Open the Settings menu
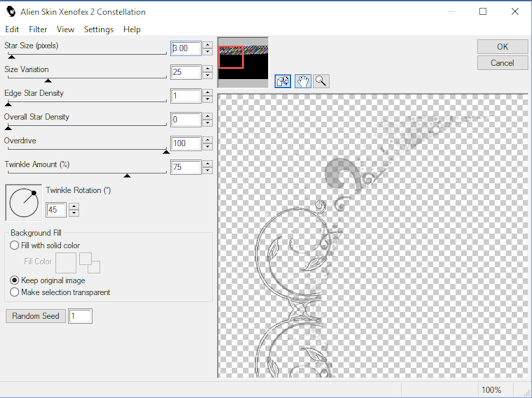Viewport: 532px width, 398px height. [x=98, y=30]
